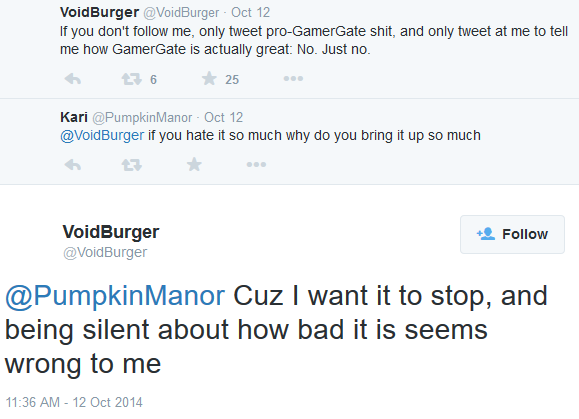Favorite the tweet with 25 stars
579x419 pixels.
(209, 79)
